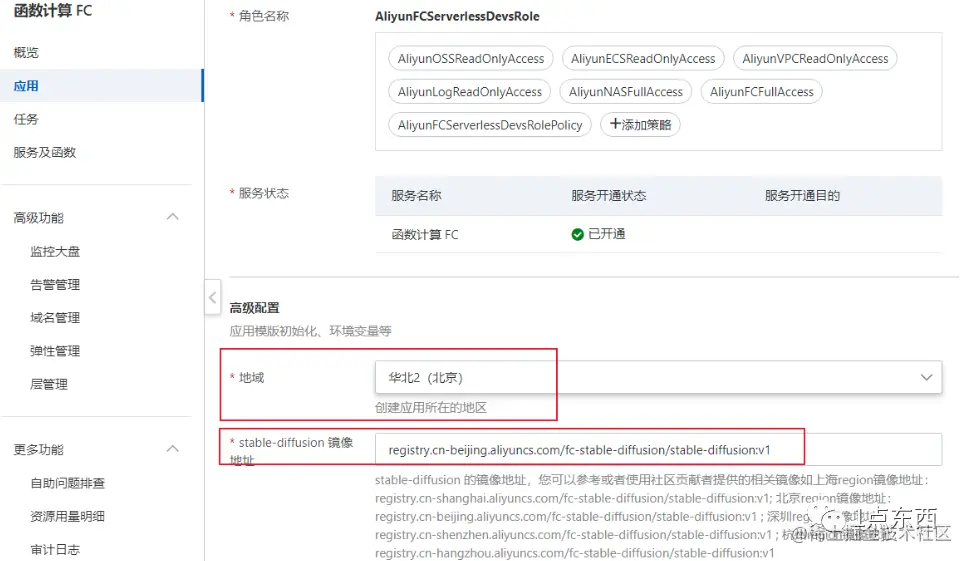Image resolution: width=969 pixels, height=561 pixels.
Task: Open 服务及函数 in the sidebar
Action: coord(44,153)
